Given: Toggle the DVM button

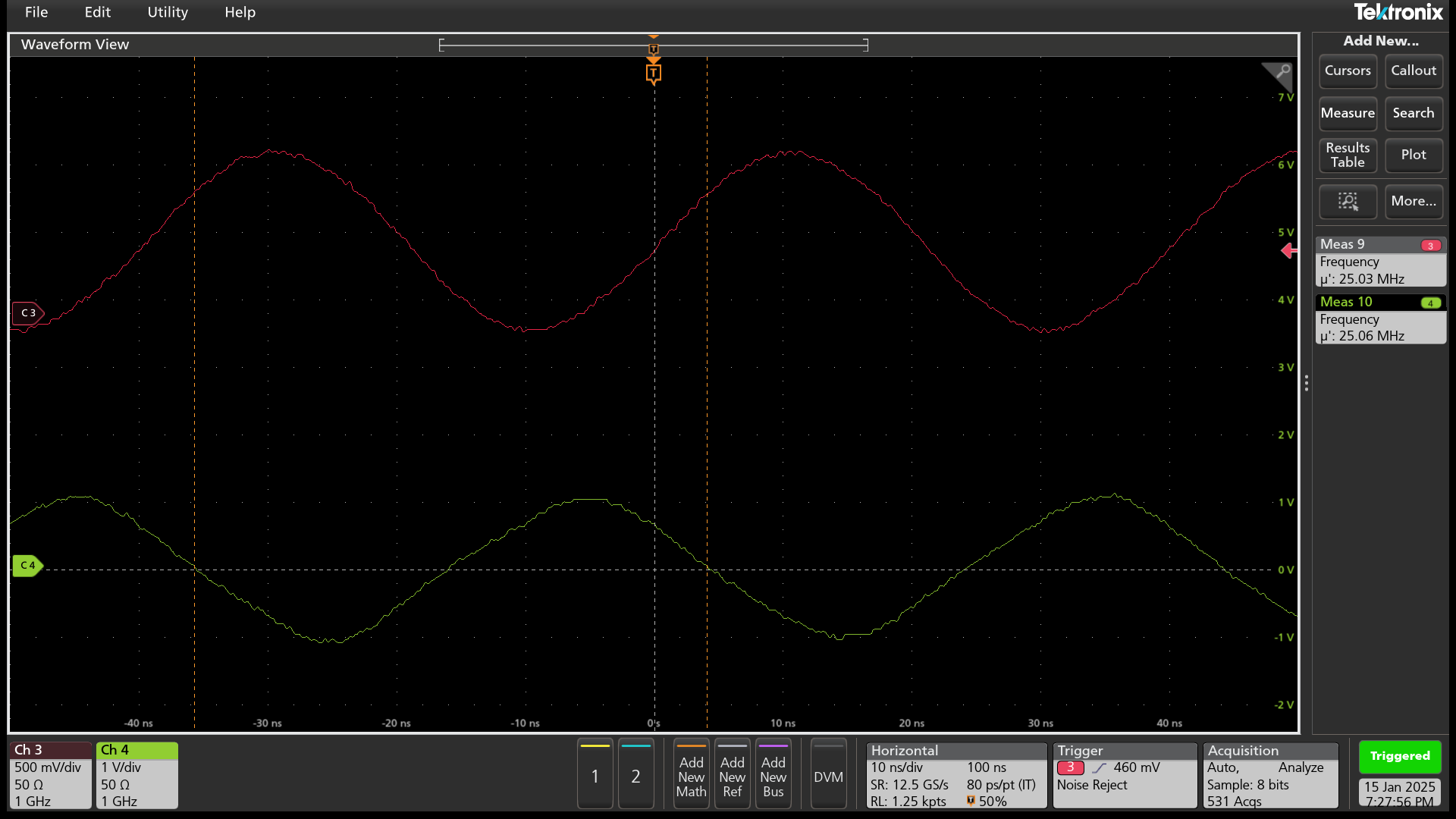Looking at the screenshot, I should (828, 774).
